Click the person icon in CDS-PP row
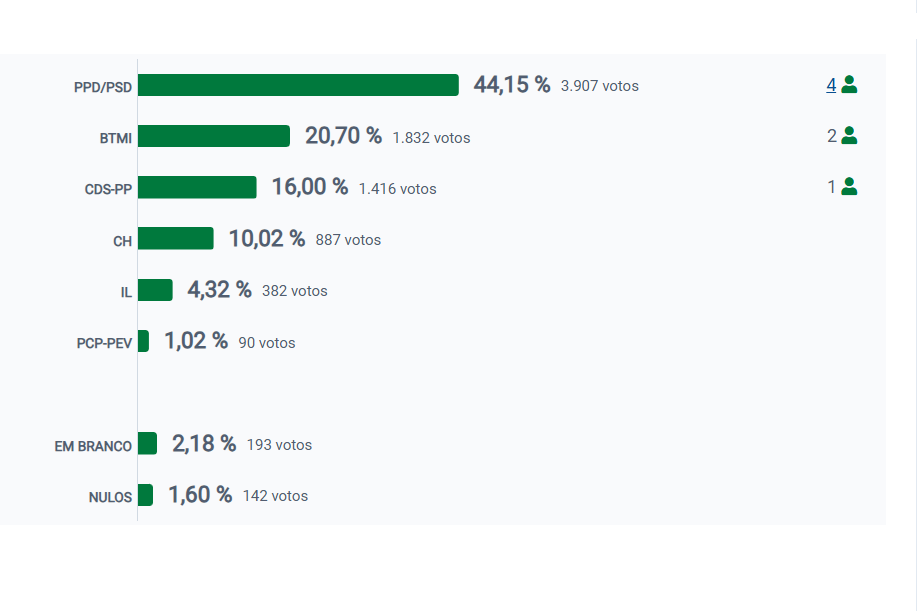This screenshot has height=611, width=917. pos(849,186)
